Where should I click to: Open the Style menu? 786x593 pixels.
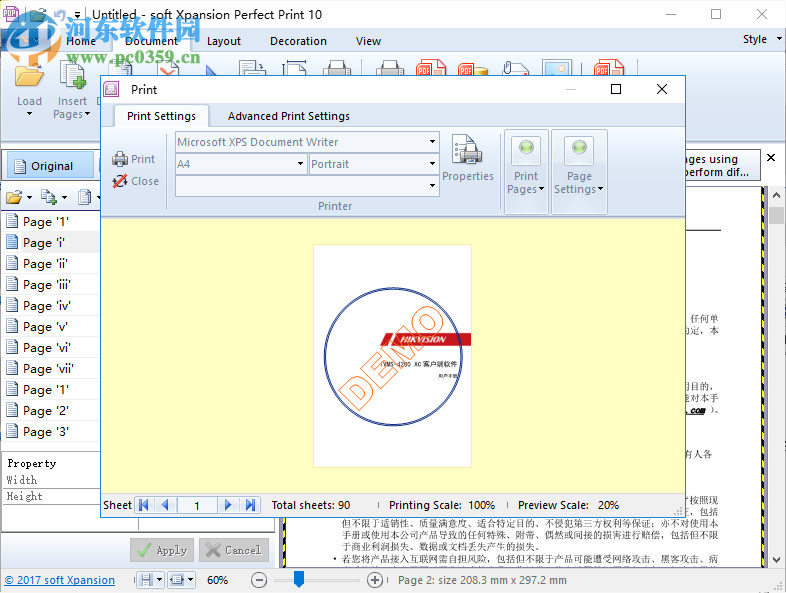[761, 39]
